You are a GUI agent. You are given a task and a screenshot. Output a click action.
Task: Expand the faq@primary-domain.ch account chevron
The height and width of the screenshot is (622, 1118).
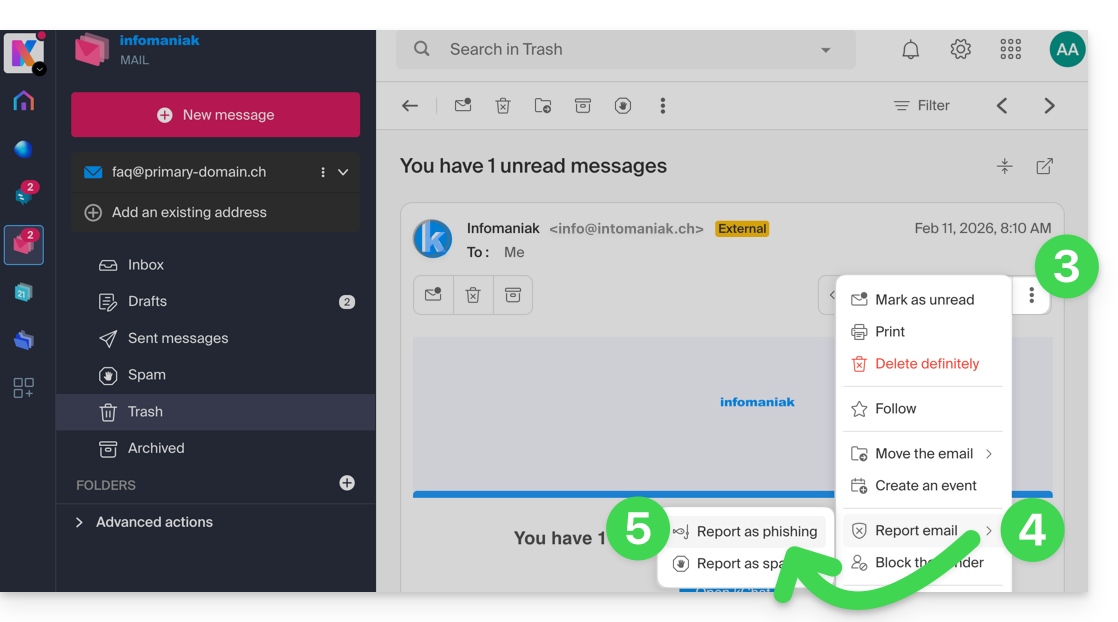click(x=343, y=172)
